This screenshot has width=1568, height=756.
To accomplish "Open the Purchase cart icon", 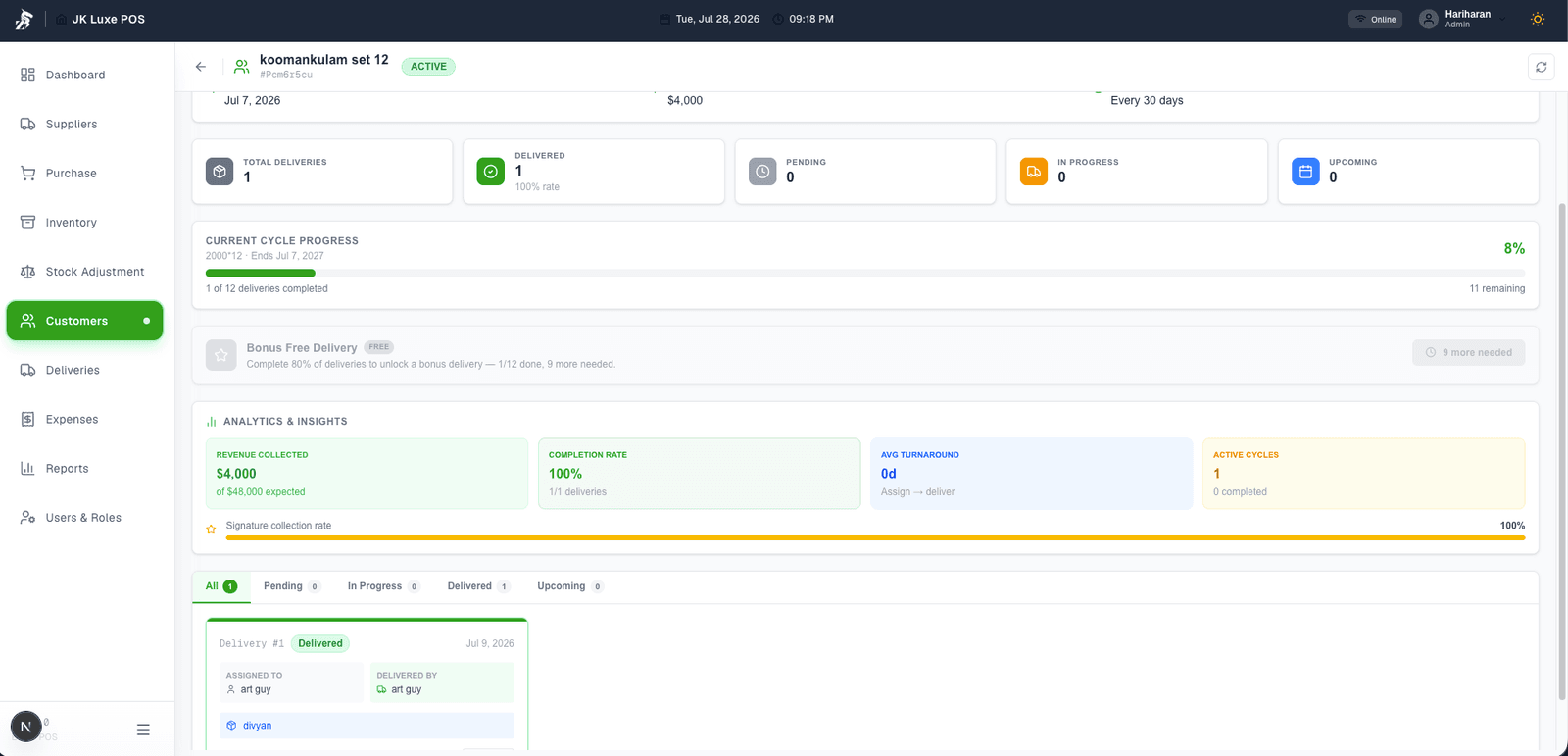I will point(27,173).
